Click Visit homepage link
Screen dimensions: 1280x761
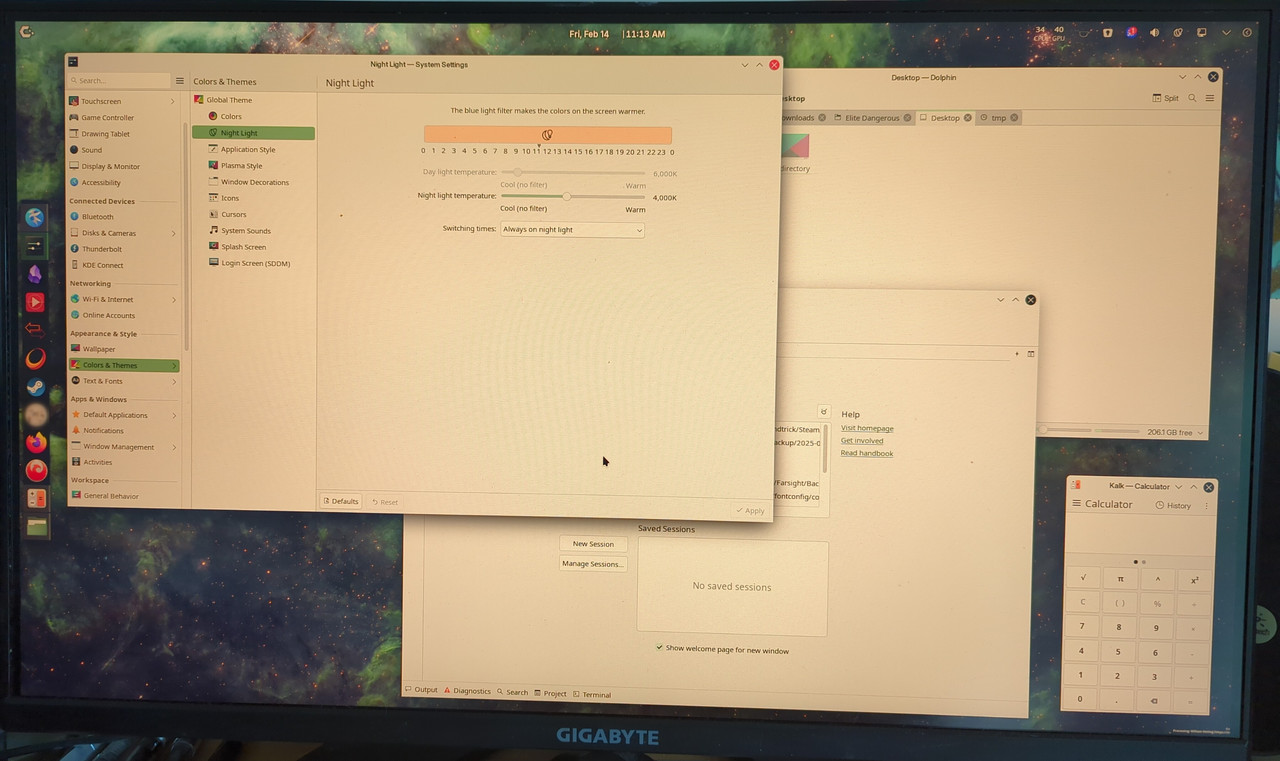[x=867, y=428]
